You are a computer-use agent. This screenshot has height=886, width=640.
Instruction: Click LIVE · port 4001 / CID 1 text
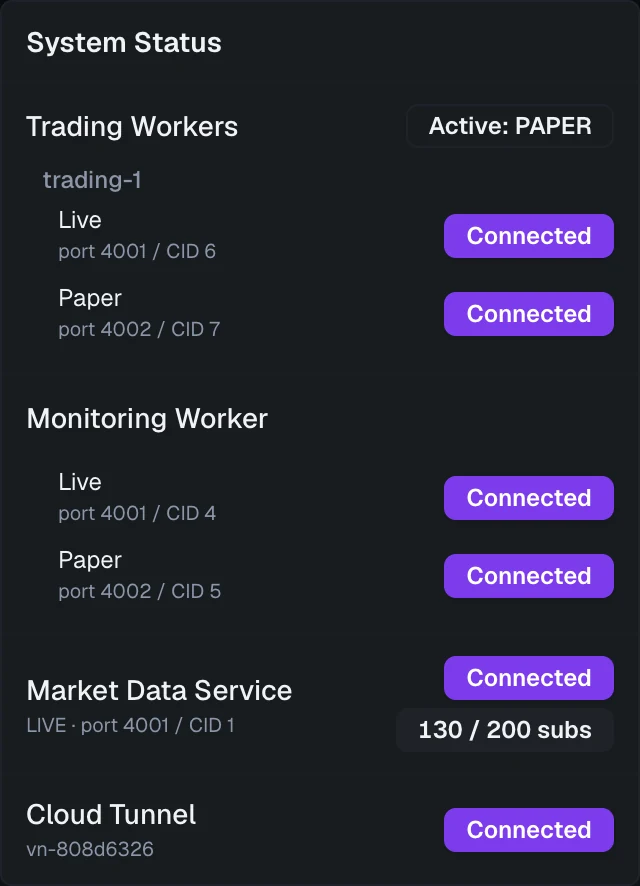click(x=130, y=726)
